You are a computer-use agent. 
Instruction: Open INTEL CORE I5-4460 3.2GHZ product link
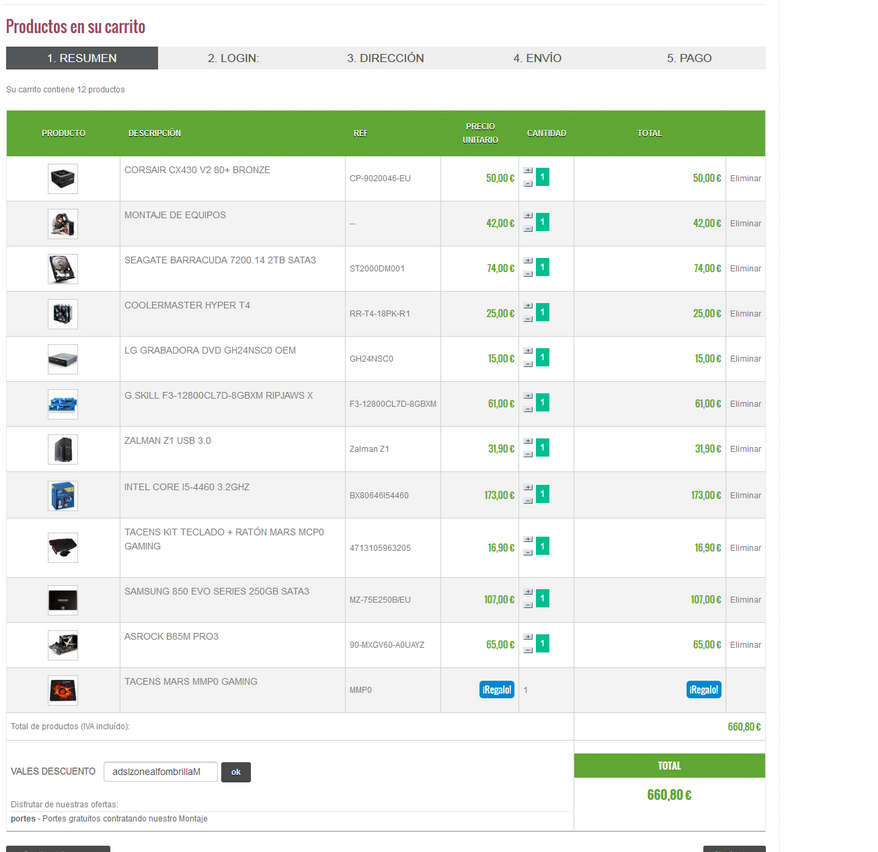(187, 487)
